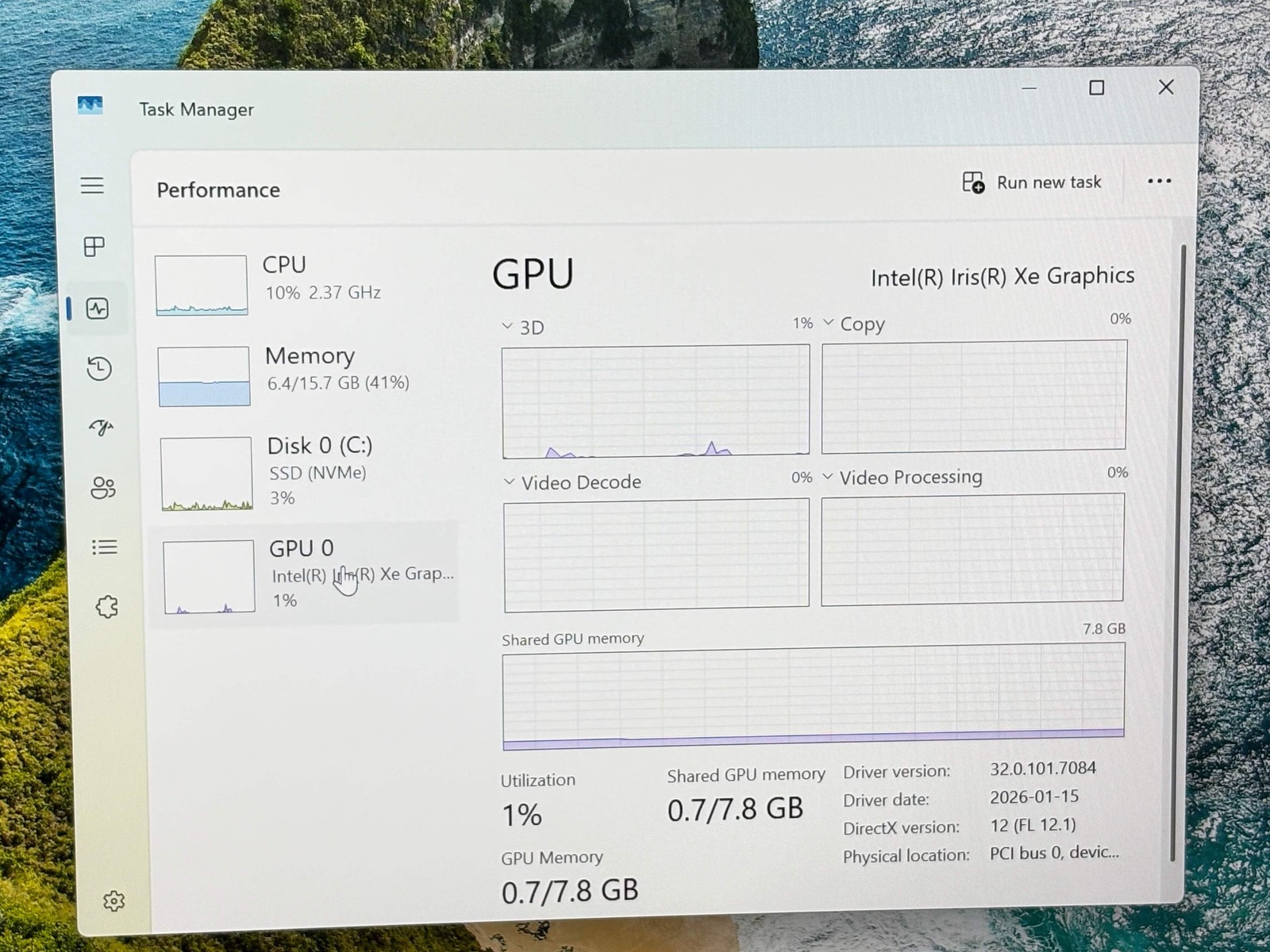This screenshot has height=952, width=1270.
Task: Click DirectX version value 12 (FL 12.1)
Action: pos(1033,825)
